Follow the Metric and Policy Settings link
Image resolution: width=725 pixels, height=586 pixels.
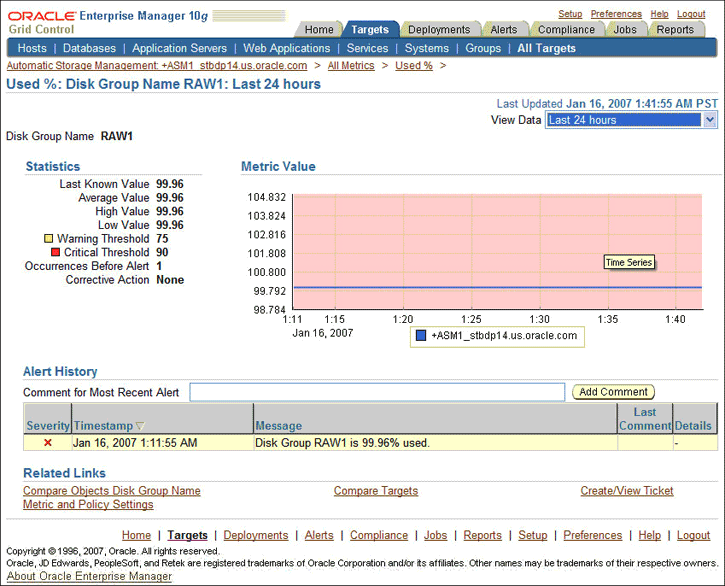click(x=88, y=505)
